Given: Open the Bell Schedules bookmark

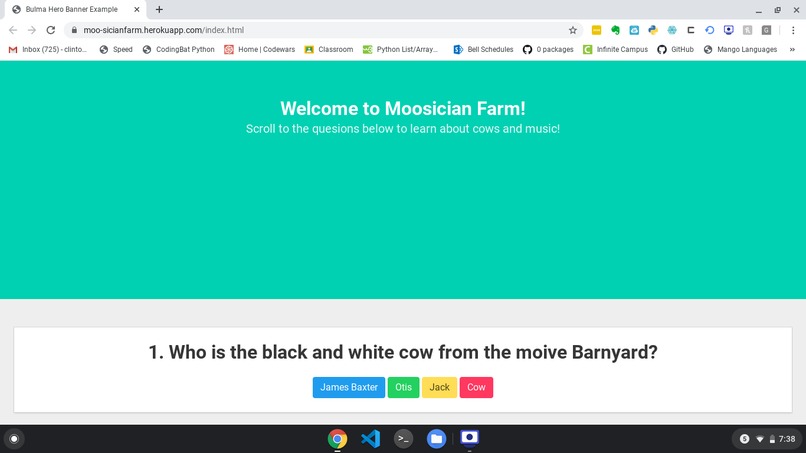Looking at the screenshot, I should click(x=483, y=49).
